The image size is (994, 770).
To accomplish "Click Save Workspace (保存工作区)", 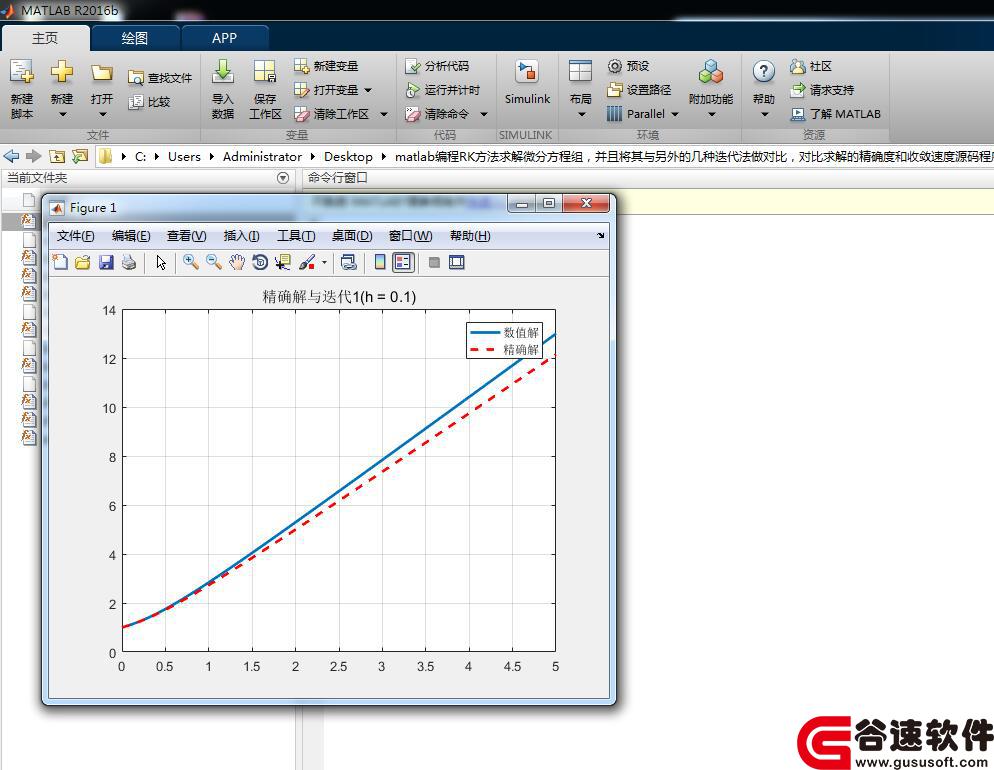I will (x=265, y=89).
